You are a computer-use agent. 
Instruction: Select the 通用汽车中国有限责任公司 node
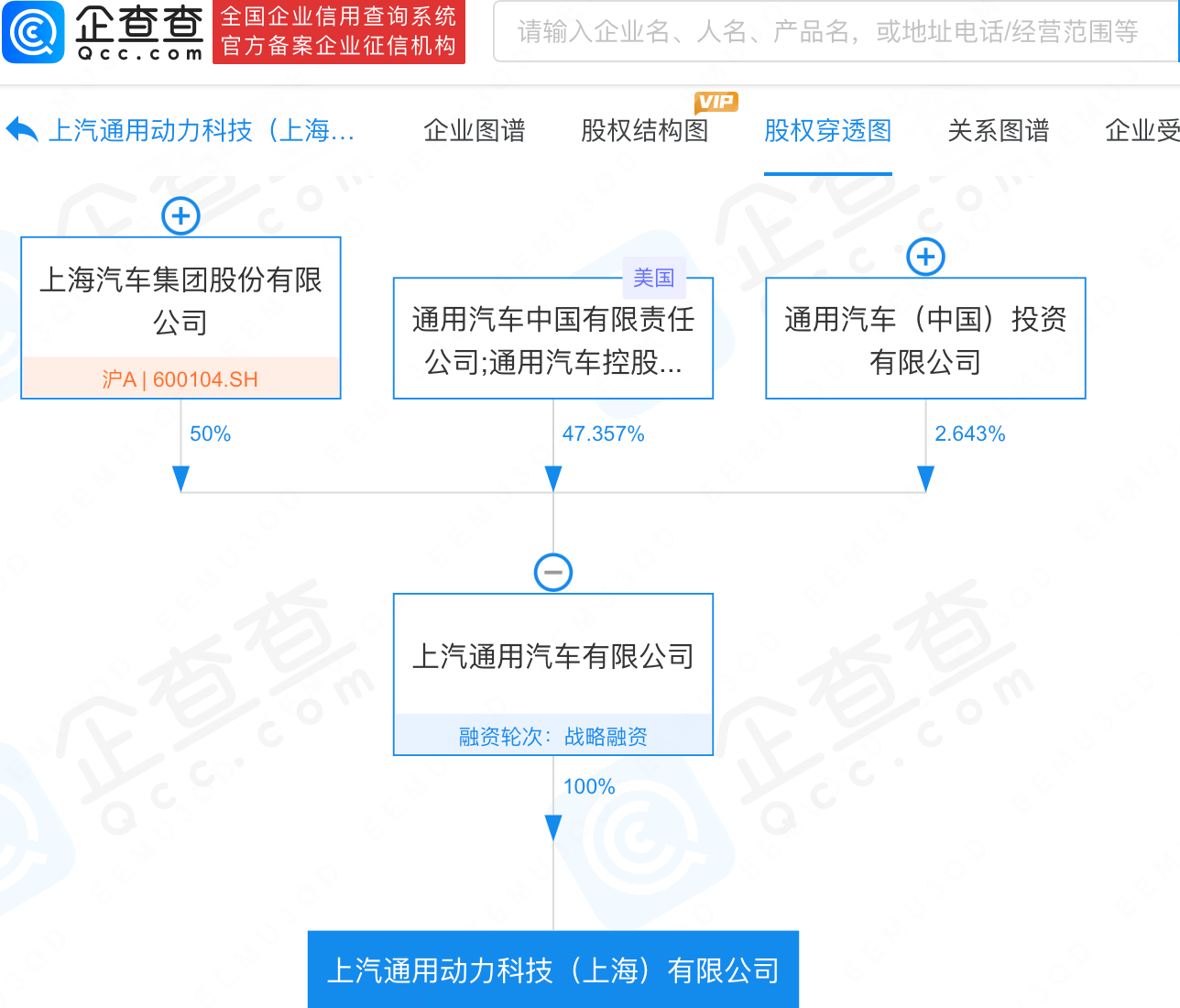[x=553, y=338]
